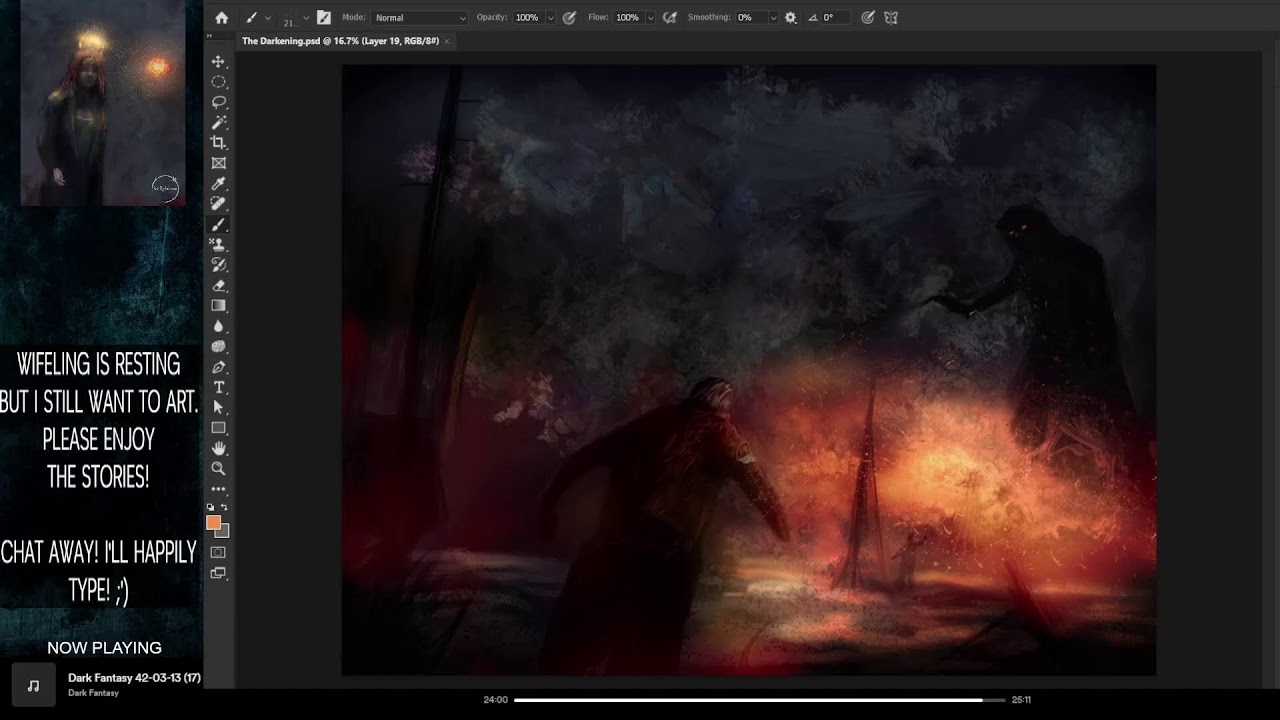Toggle the brush settings panel

[x=323, y=18]
